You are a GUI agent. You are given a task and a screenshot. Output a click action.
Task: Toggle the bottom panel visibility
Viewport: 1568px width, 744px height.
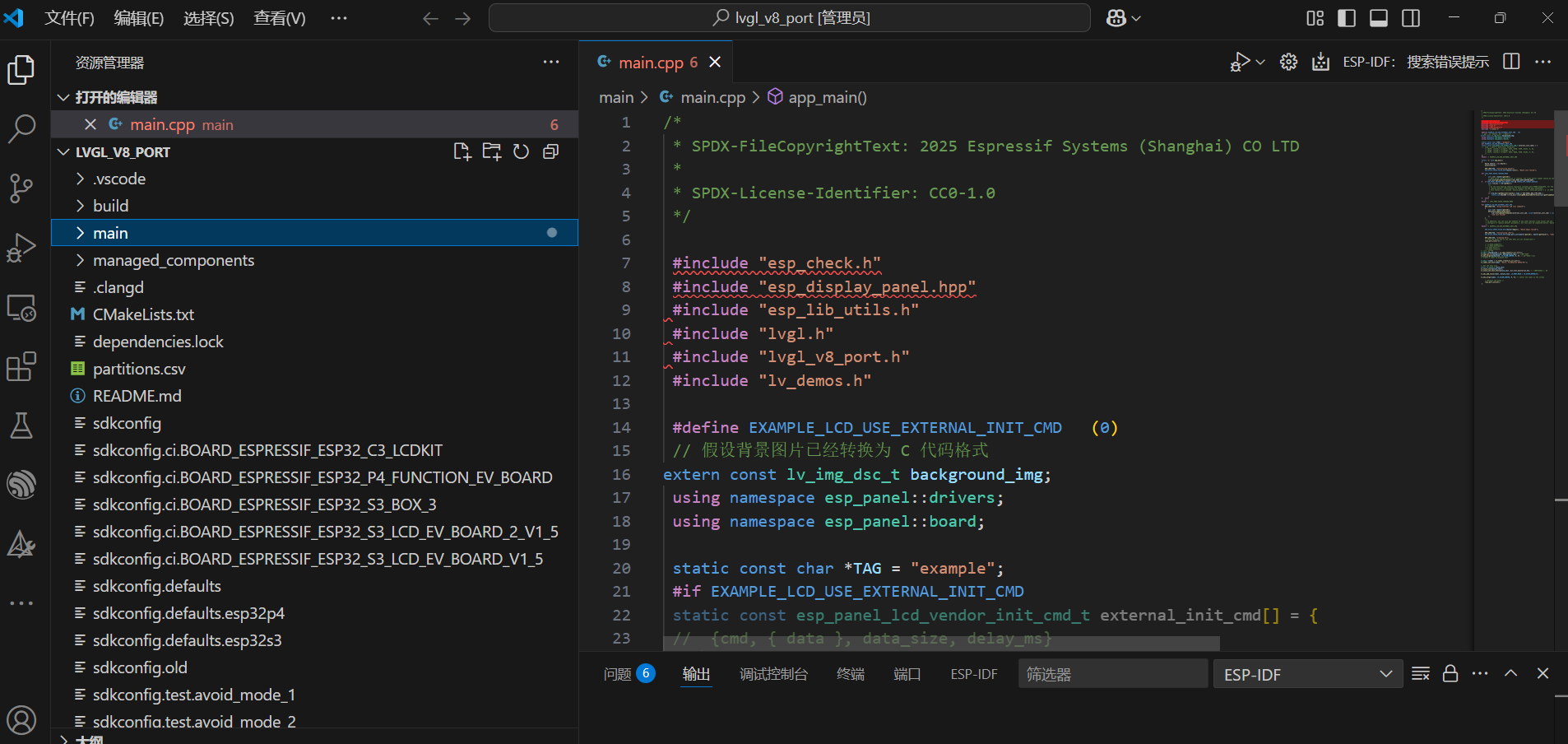click(x=1379, y=18)
